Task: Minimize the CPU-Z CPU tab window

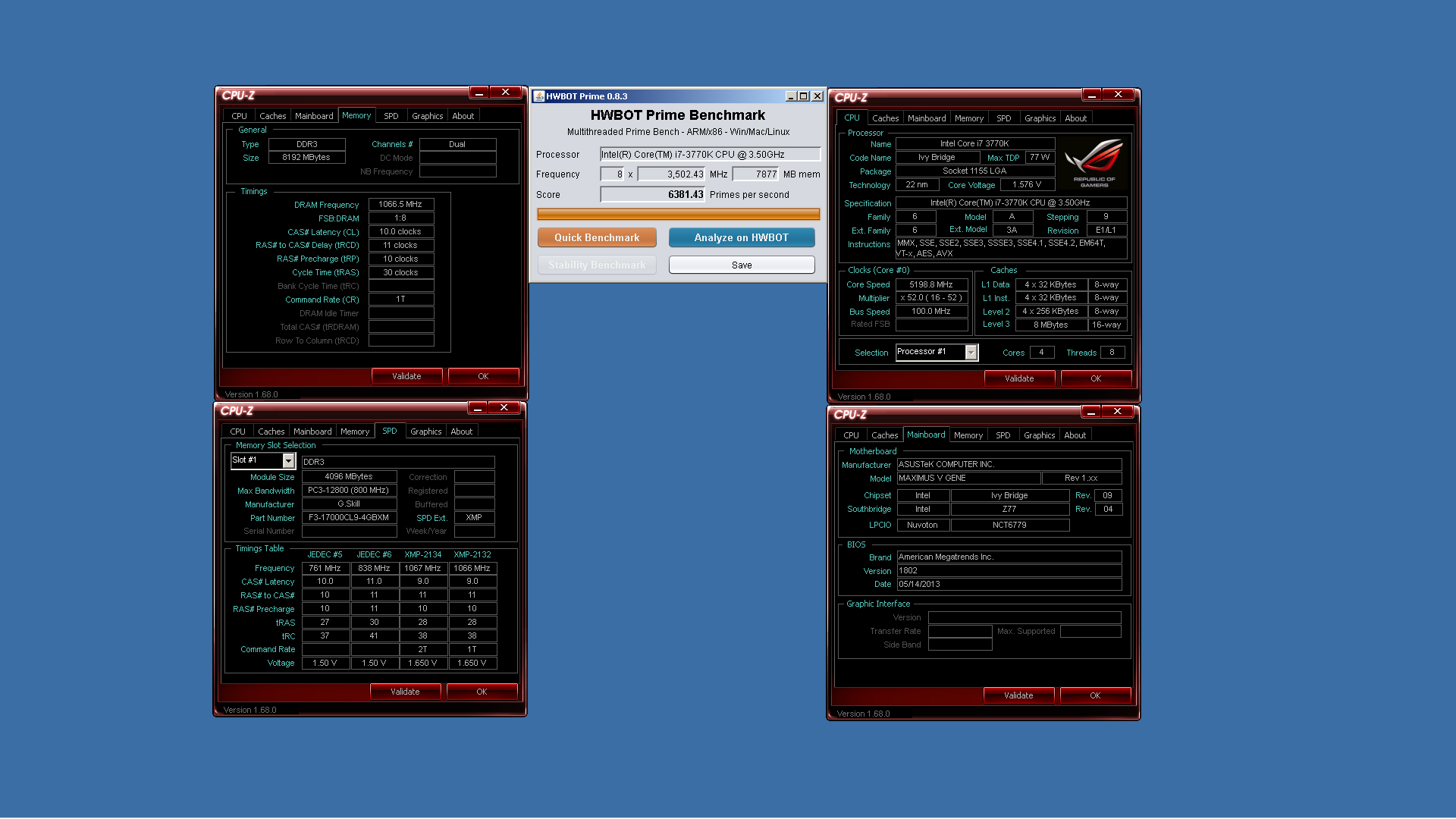Action: tap(1093, 95)
